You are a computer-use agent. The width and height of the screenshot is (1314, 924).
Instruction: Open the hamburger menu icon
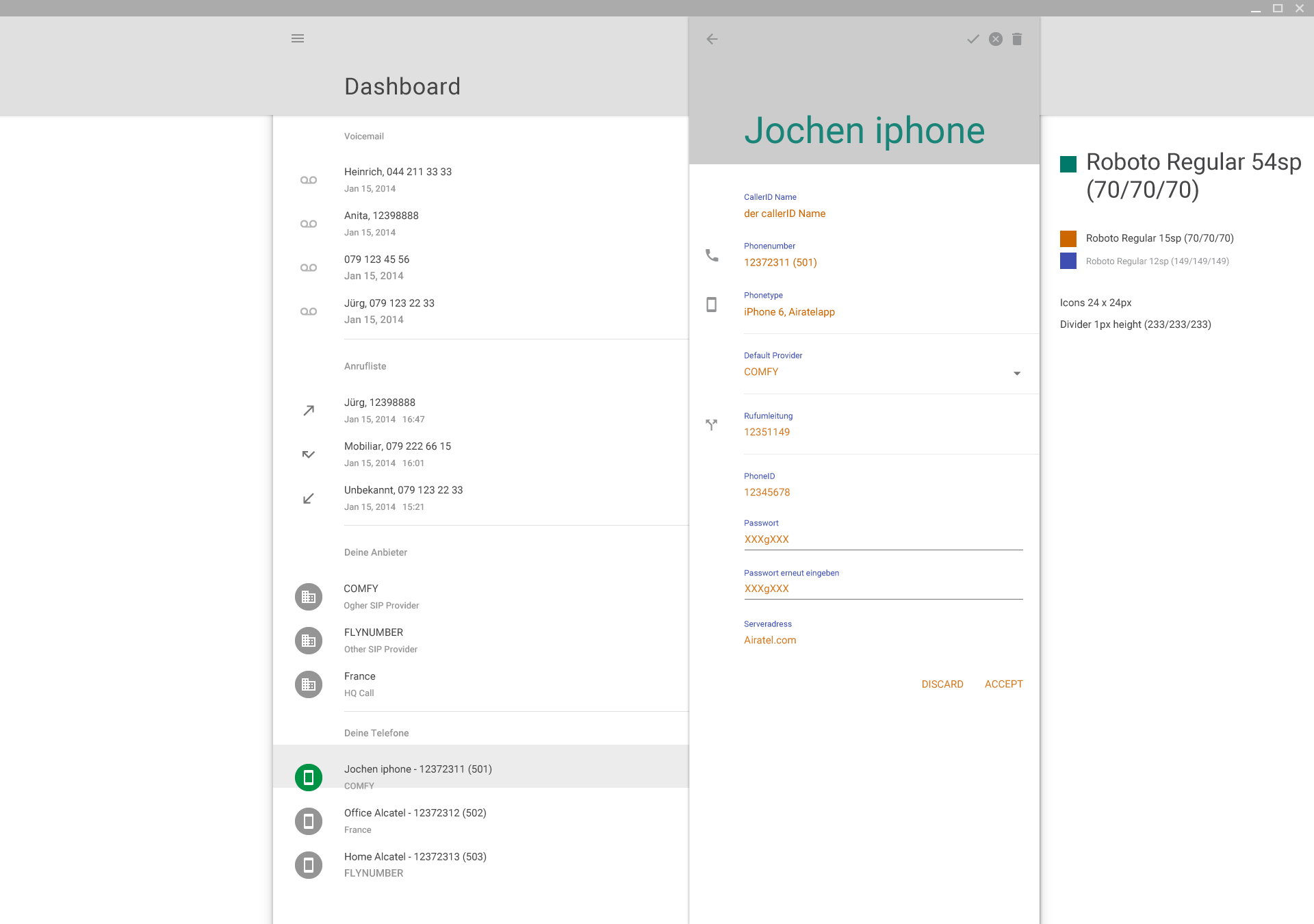[x=298, y=38]
